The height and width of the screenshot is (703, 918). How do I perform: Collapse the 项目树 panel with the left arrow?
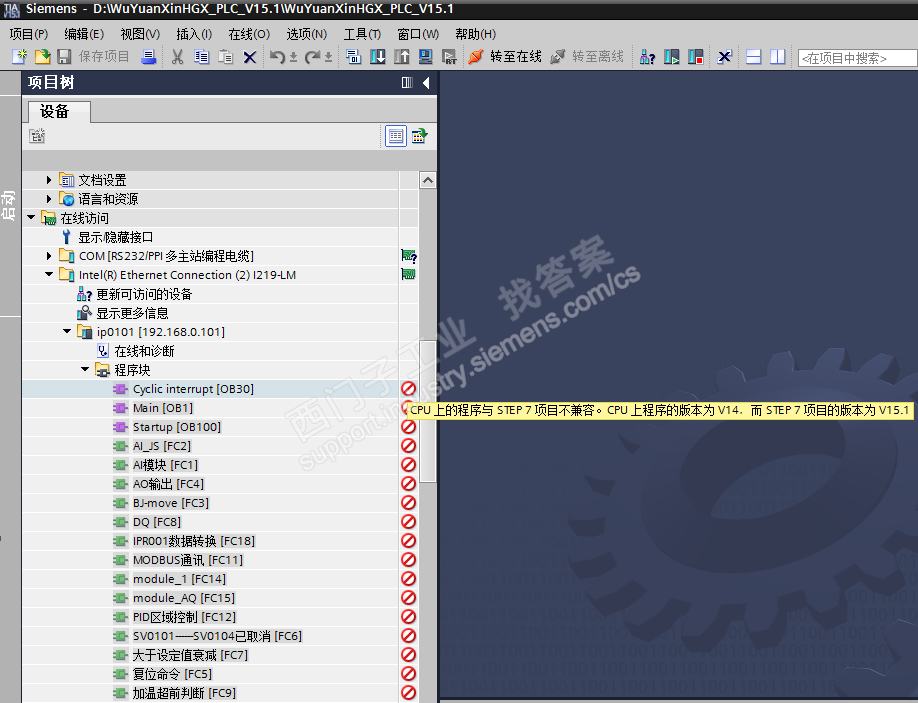pos(426,83)
